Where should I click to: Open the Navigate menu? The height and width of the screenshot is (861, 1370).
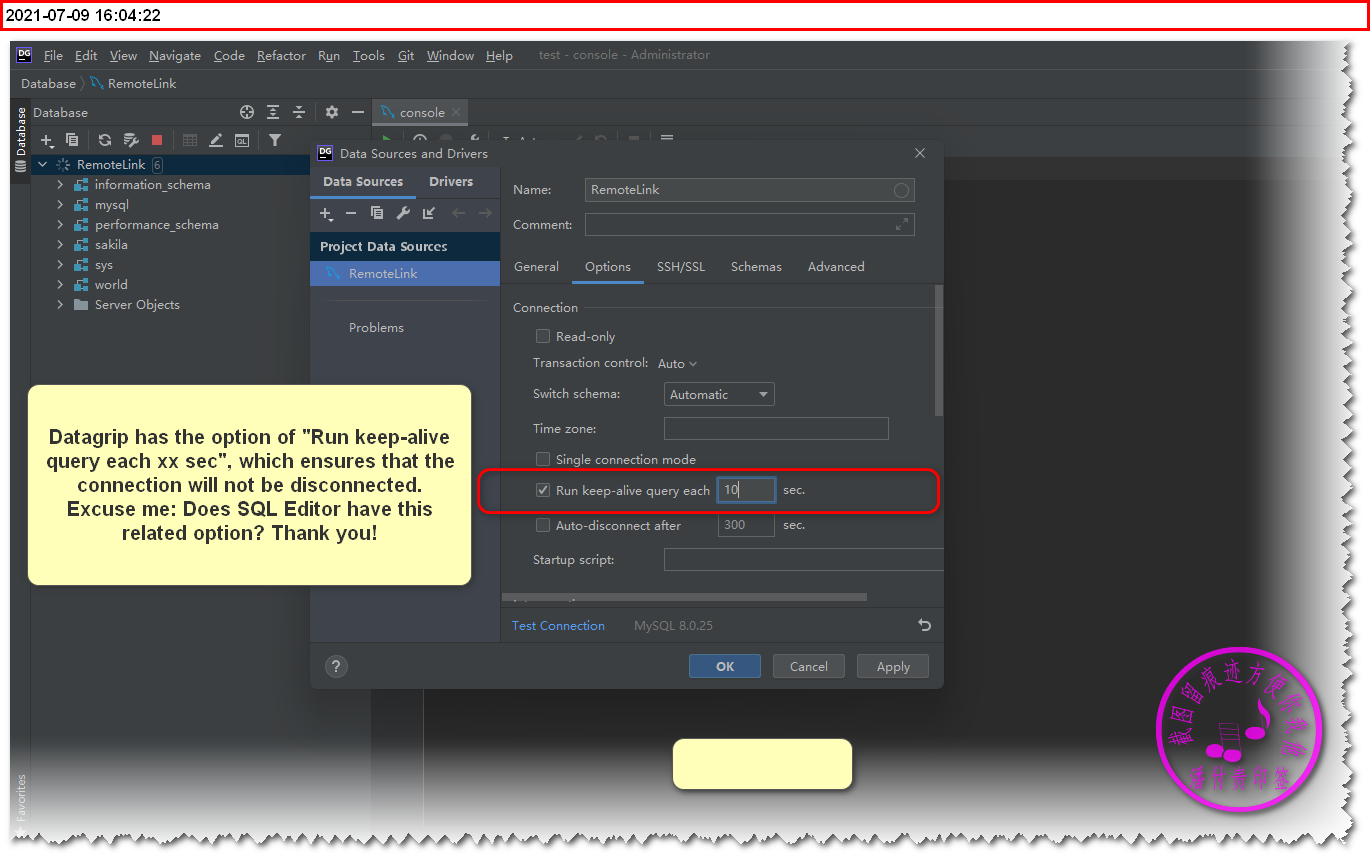coord(175,56)
